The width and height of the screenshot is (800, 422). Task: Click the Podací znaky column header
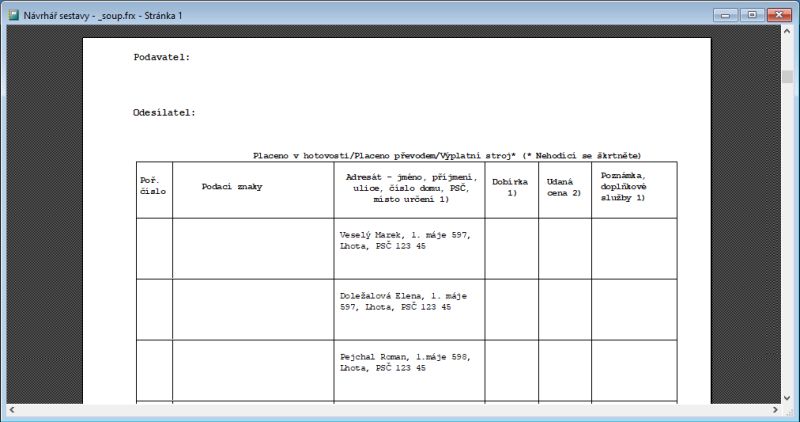point(232,187)
